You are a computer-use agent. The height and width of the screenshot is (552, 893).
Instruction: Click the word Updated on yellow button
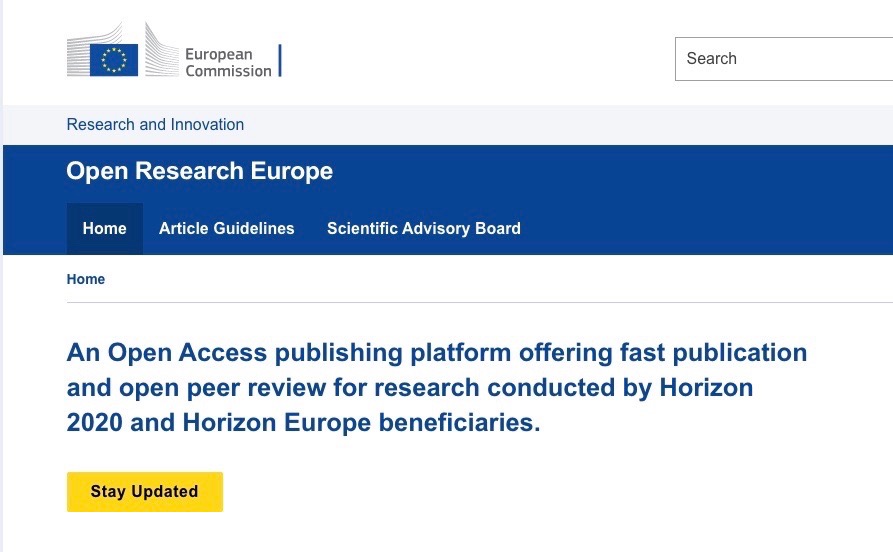pyautogui.click(x=165, y=491)
